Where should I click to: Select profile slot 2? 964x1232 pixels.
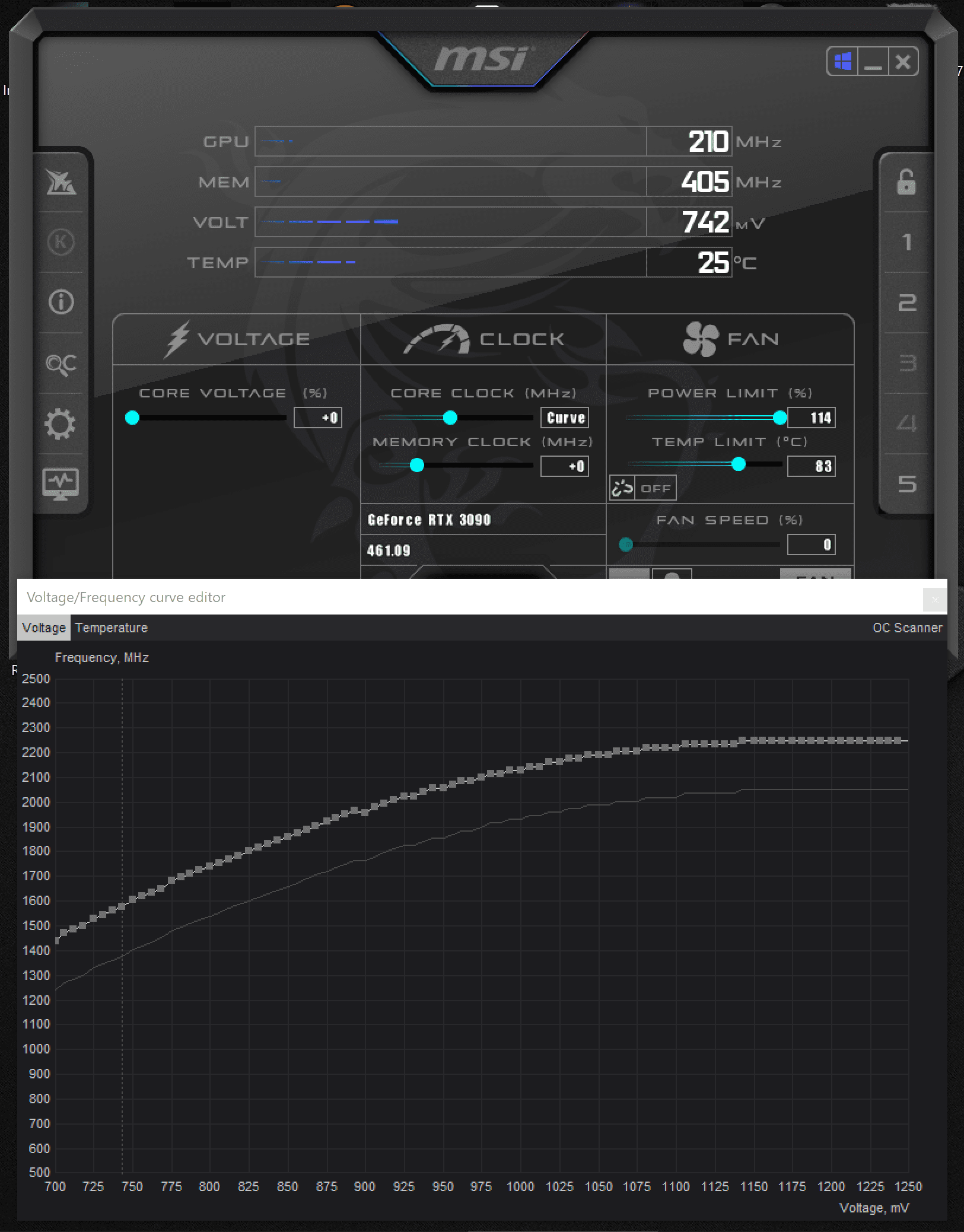(907, 303)
